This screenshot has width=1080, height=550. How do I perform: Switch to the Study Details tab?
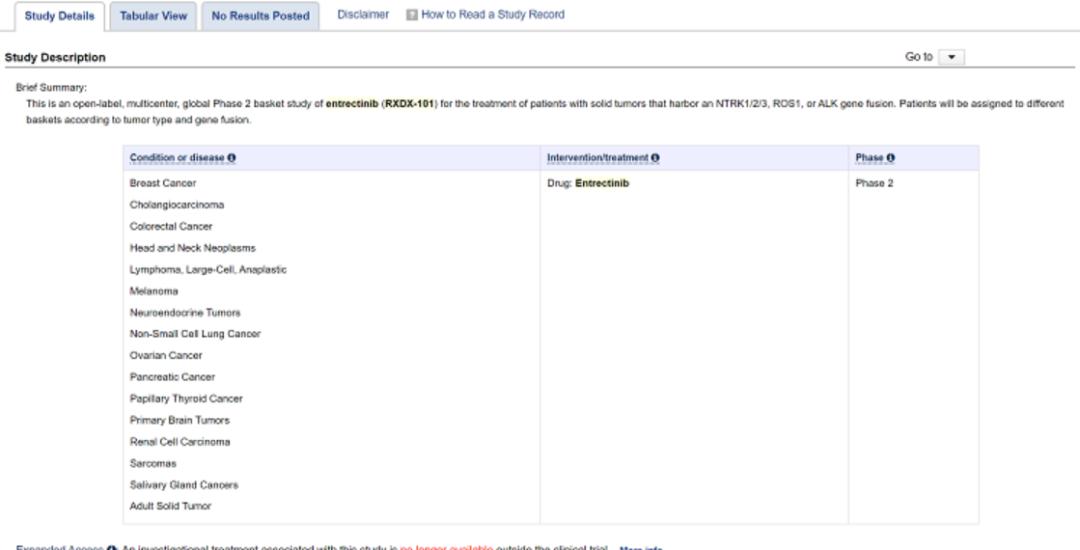[x=60, y=16]
